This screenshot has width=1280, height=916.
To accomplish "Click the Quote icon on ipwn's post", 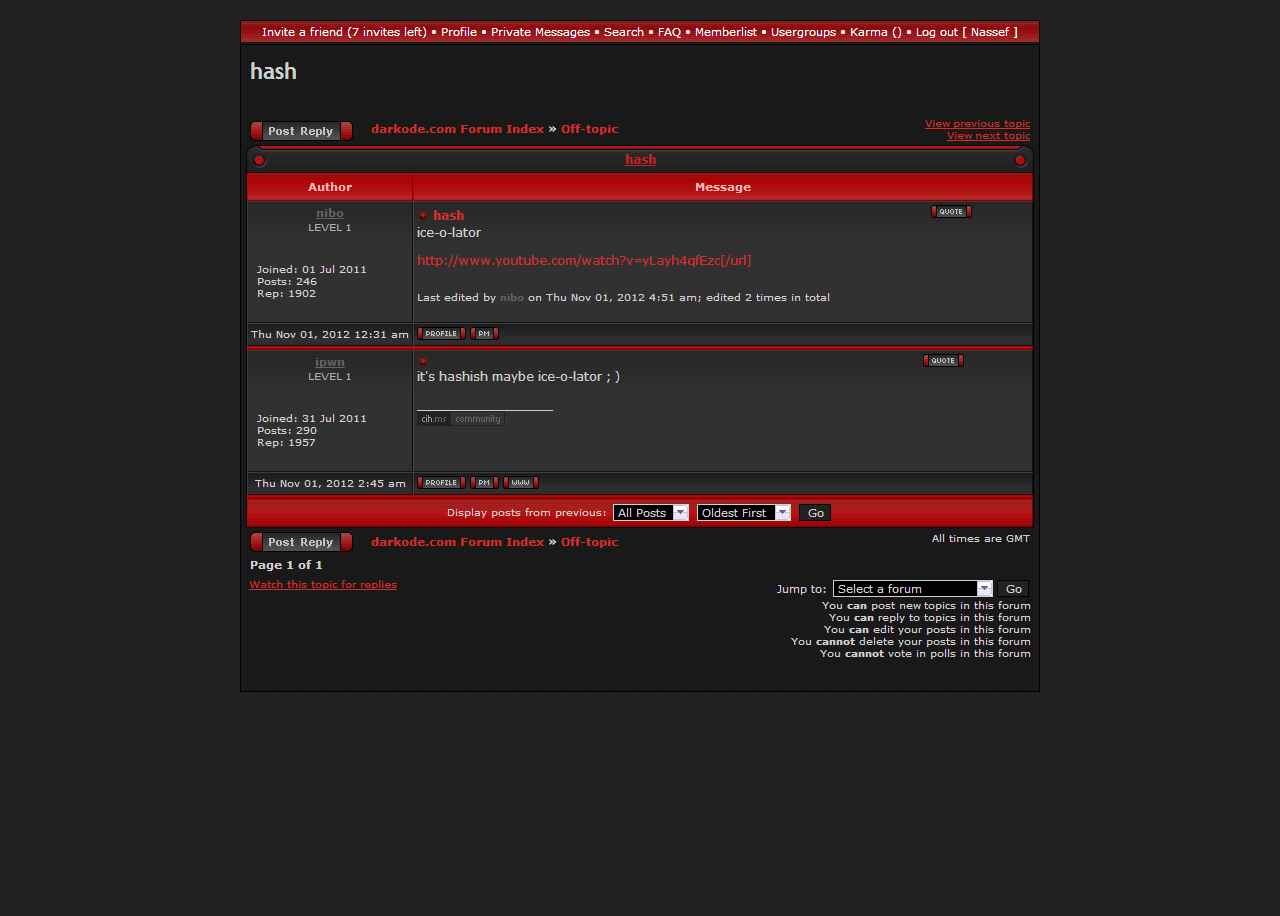I will point(942,361).
